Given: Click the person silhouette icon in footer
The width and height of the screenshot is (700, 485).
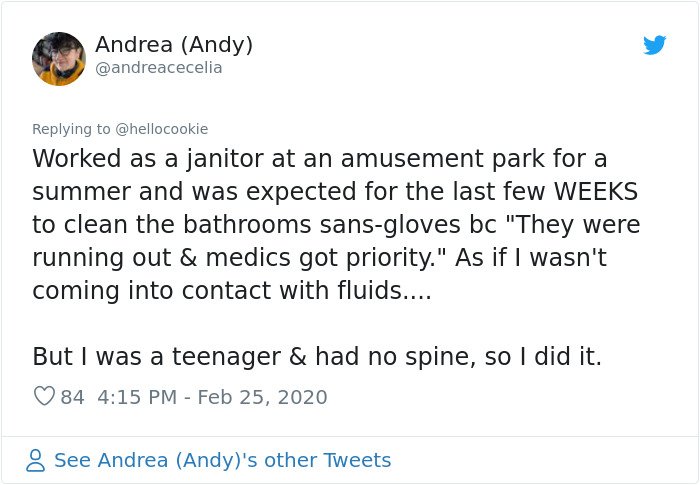Looking at the screenshot, I should click(x=36, y=460).
